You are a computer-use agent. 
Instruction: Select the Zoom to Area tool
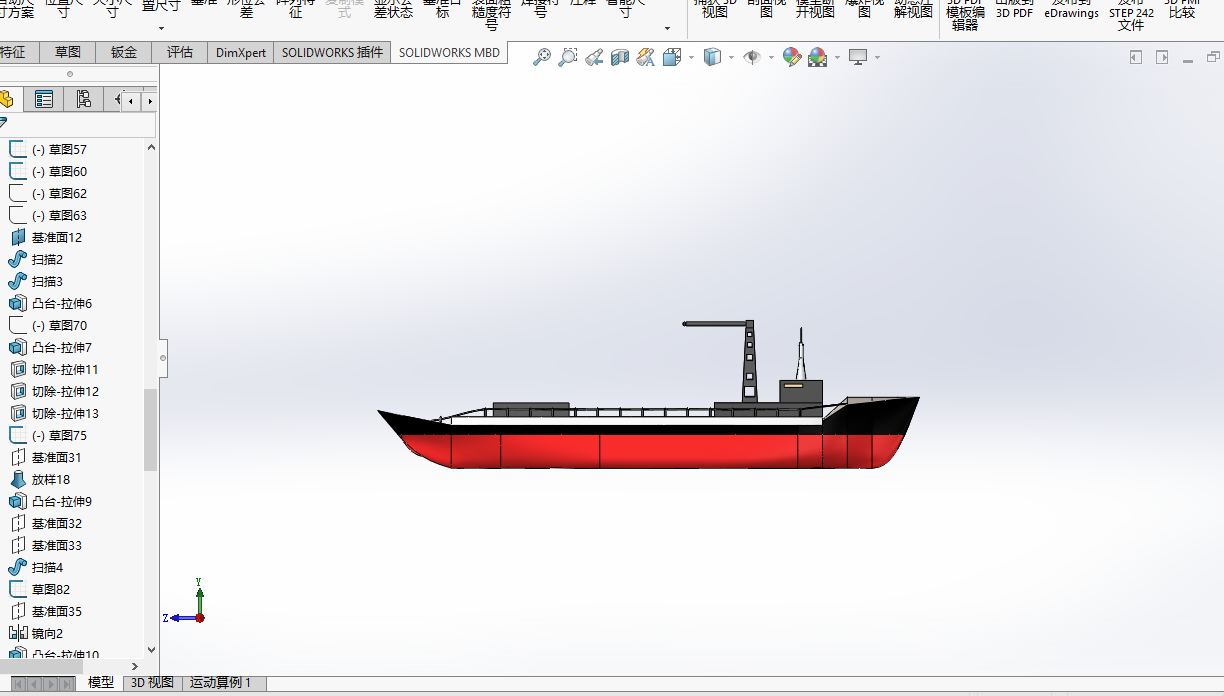pyautogui.click(x=568, y=58)
